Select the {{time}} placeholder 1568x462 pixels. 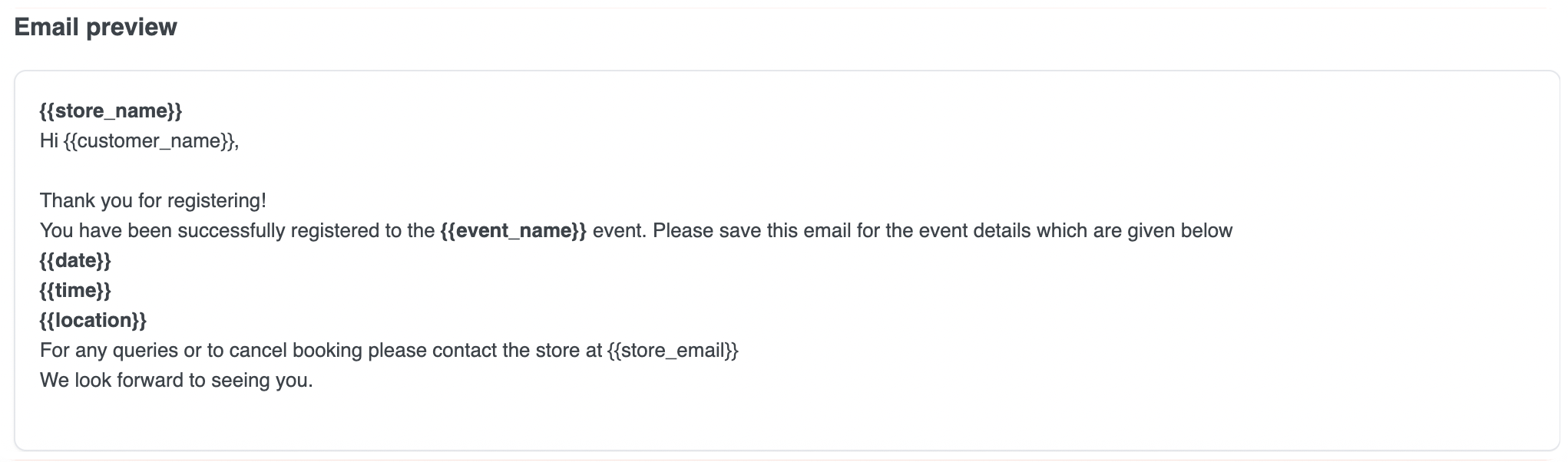75,291
